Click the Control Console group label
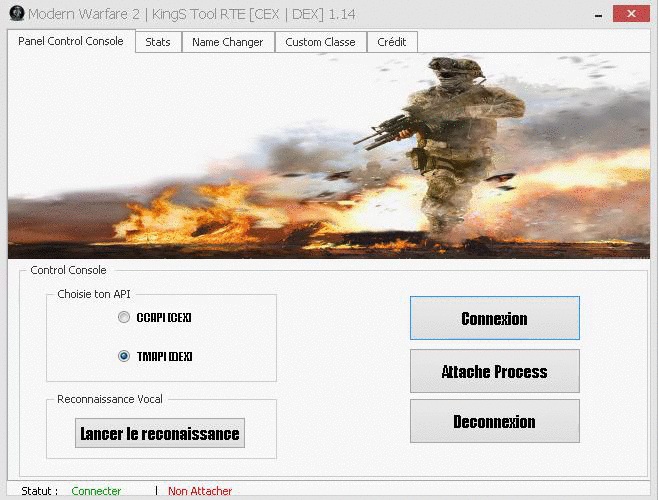658x500 pixels. click(68, 270)
